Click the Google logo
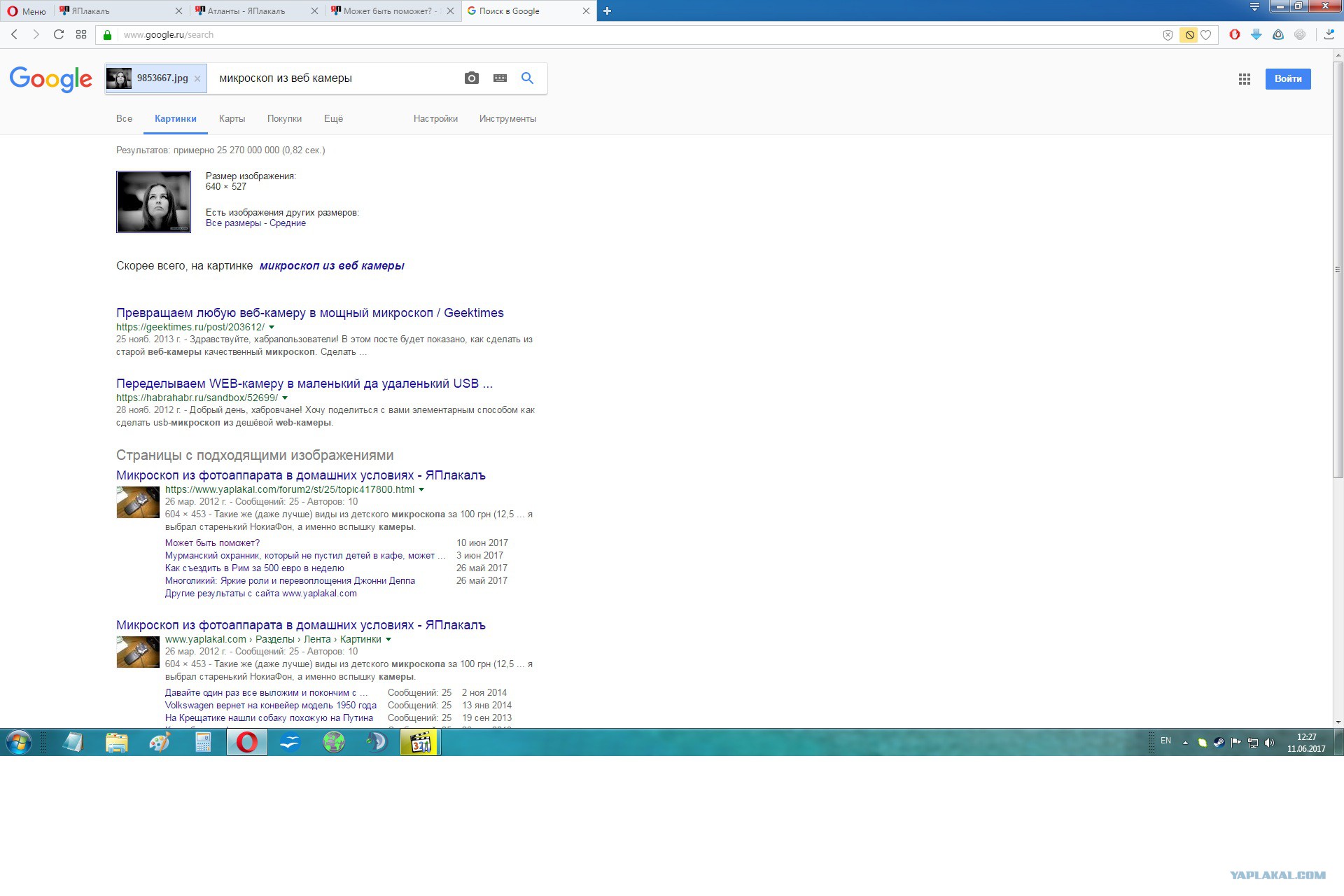Viewport: 1344px width, 896px height. tap(51, 79)
